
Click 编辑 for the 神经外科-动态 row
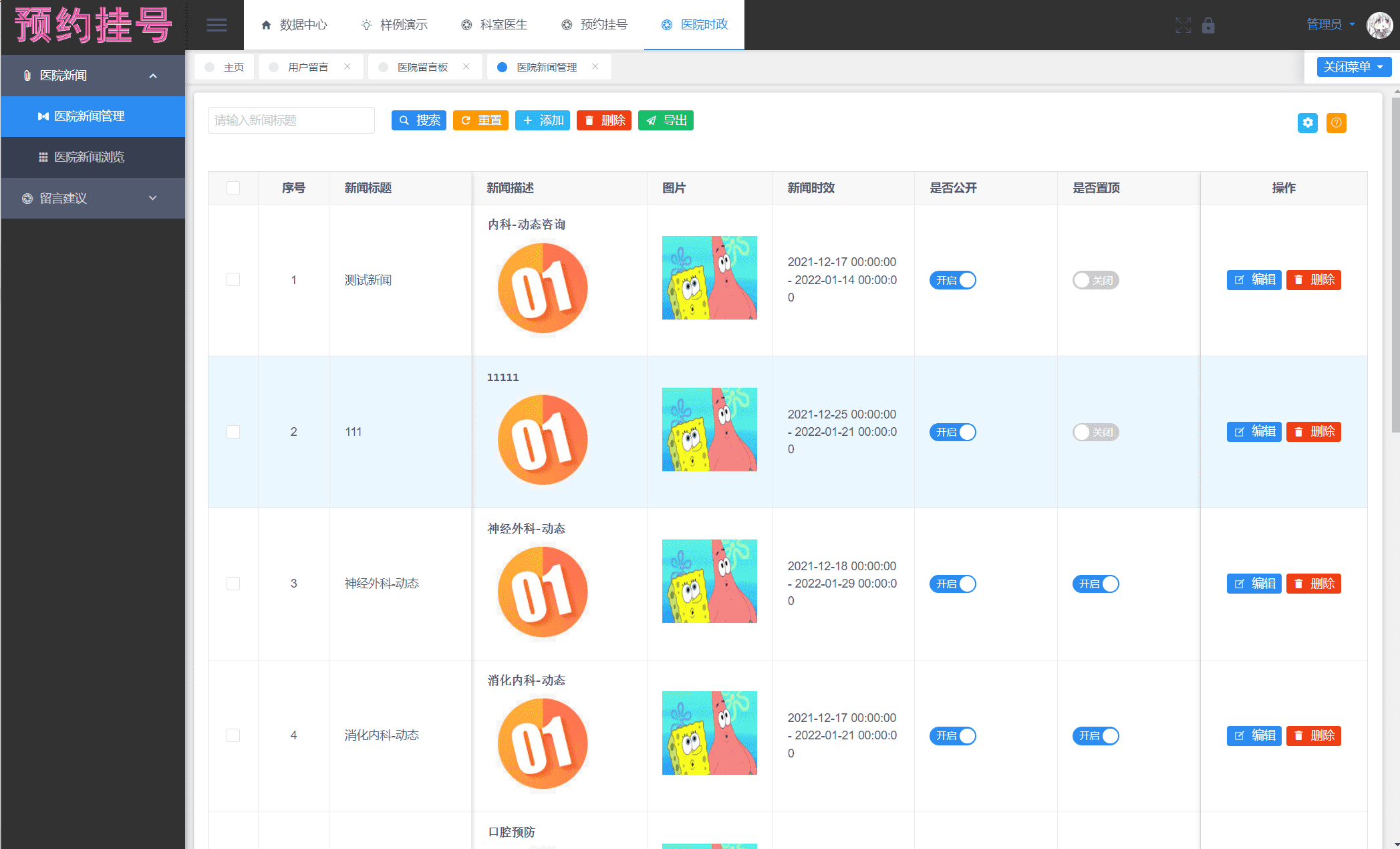(x=1254, y=584)
